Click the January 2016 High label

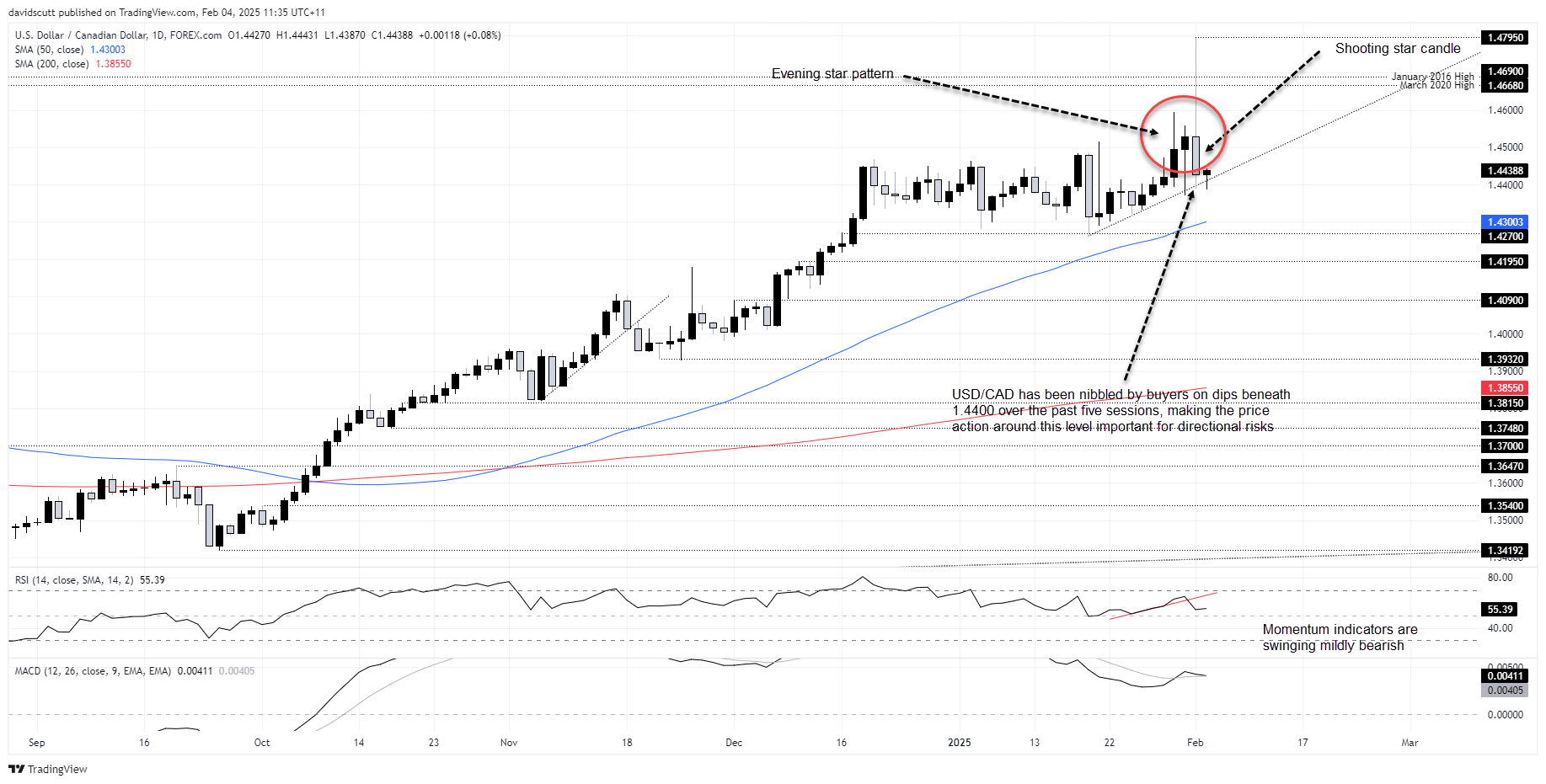coord(1433,77)
